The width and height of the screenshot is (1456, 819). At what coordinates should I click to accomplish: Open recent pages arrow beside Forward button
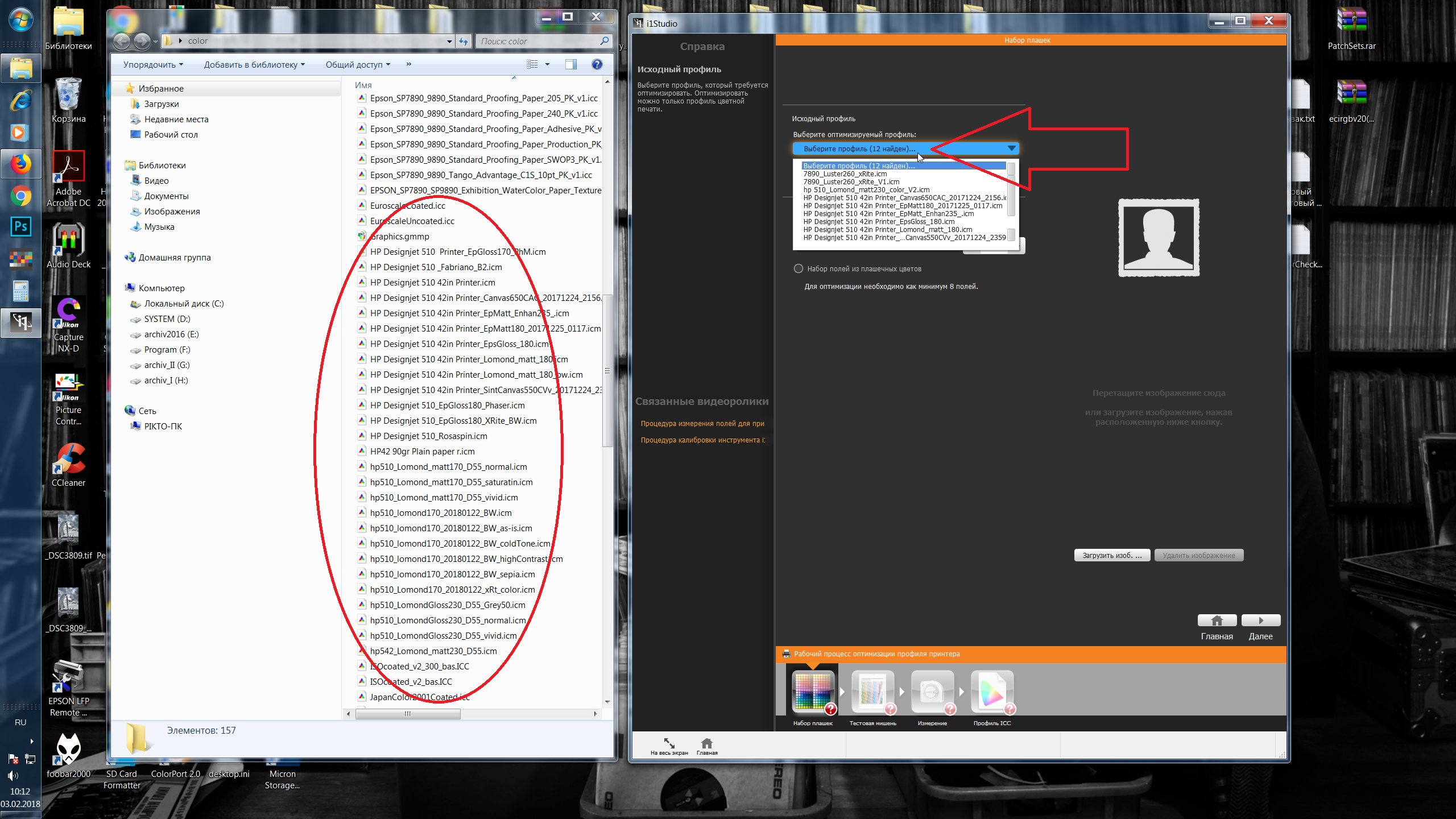pos(155,42)
